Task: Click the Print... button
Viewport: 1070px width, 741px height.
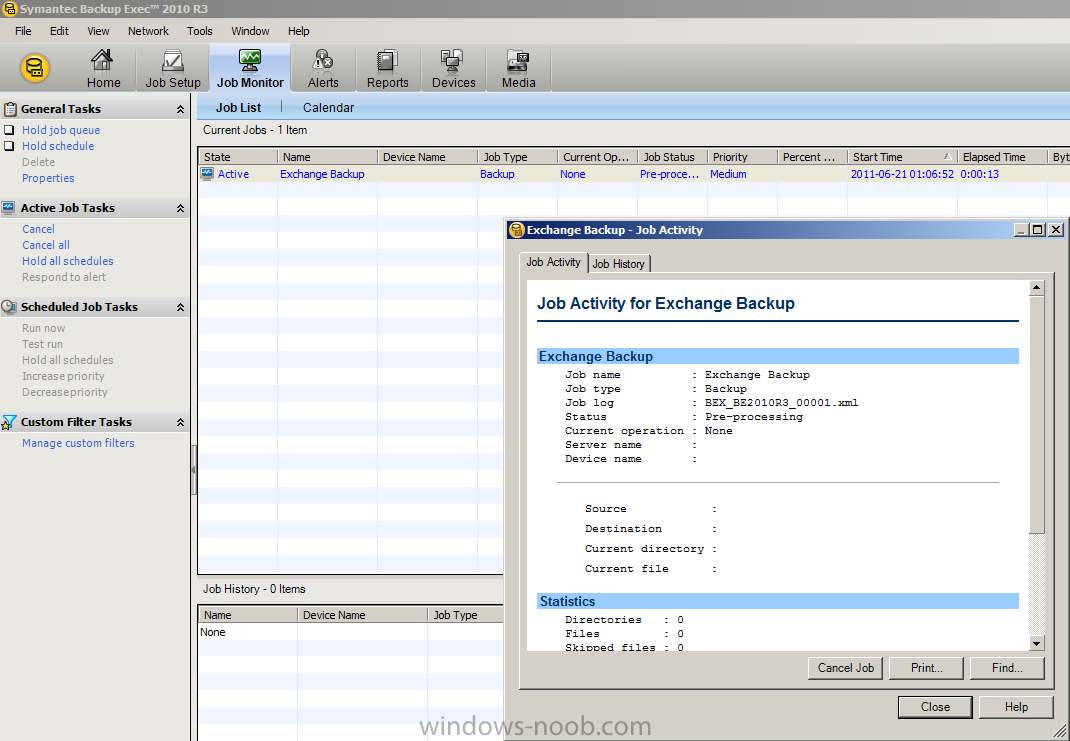Action: (927, 668)
